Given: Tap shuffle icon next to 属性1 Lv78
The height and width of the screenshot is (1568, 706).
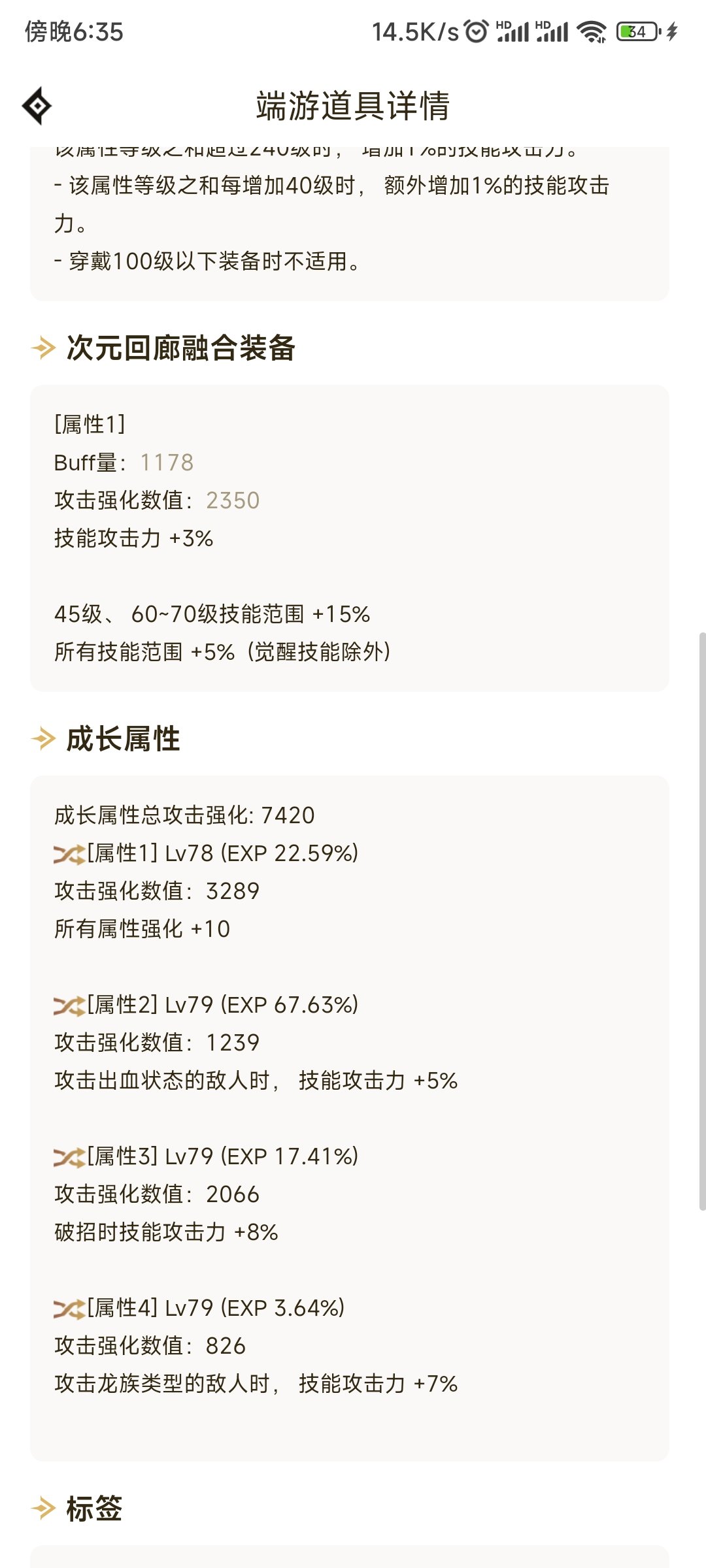Looking at the screenshot, I should 69,854.
